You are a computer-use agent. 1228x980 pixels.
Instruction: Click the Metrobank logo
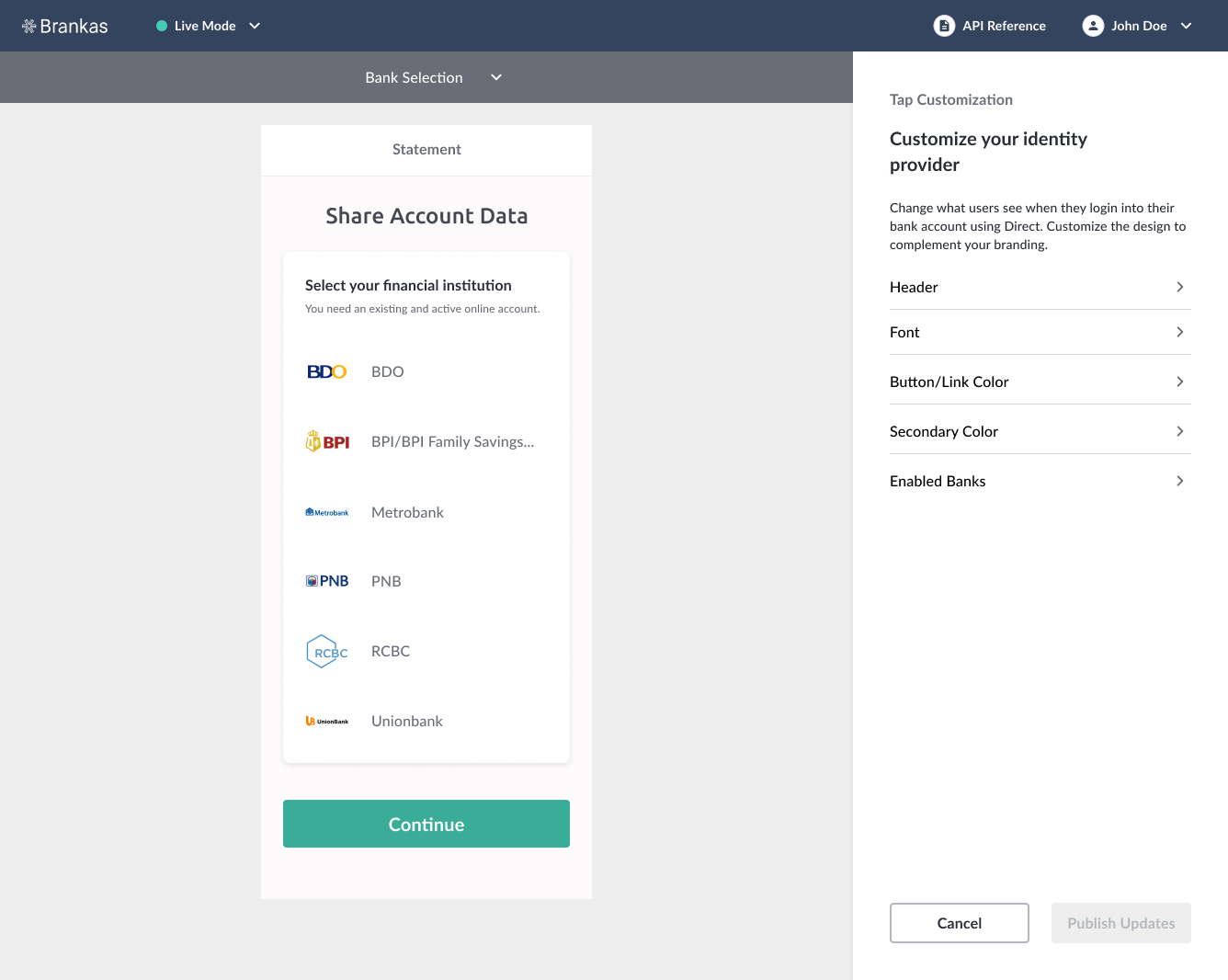click(327, 512)
